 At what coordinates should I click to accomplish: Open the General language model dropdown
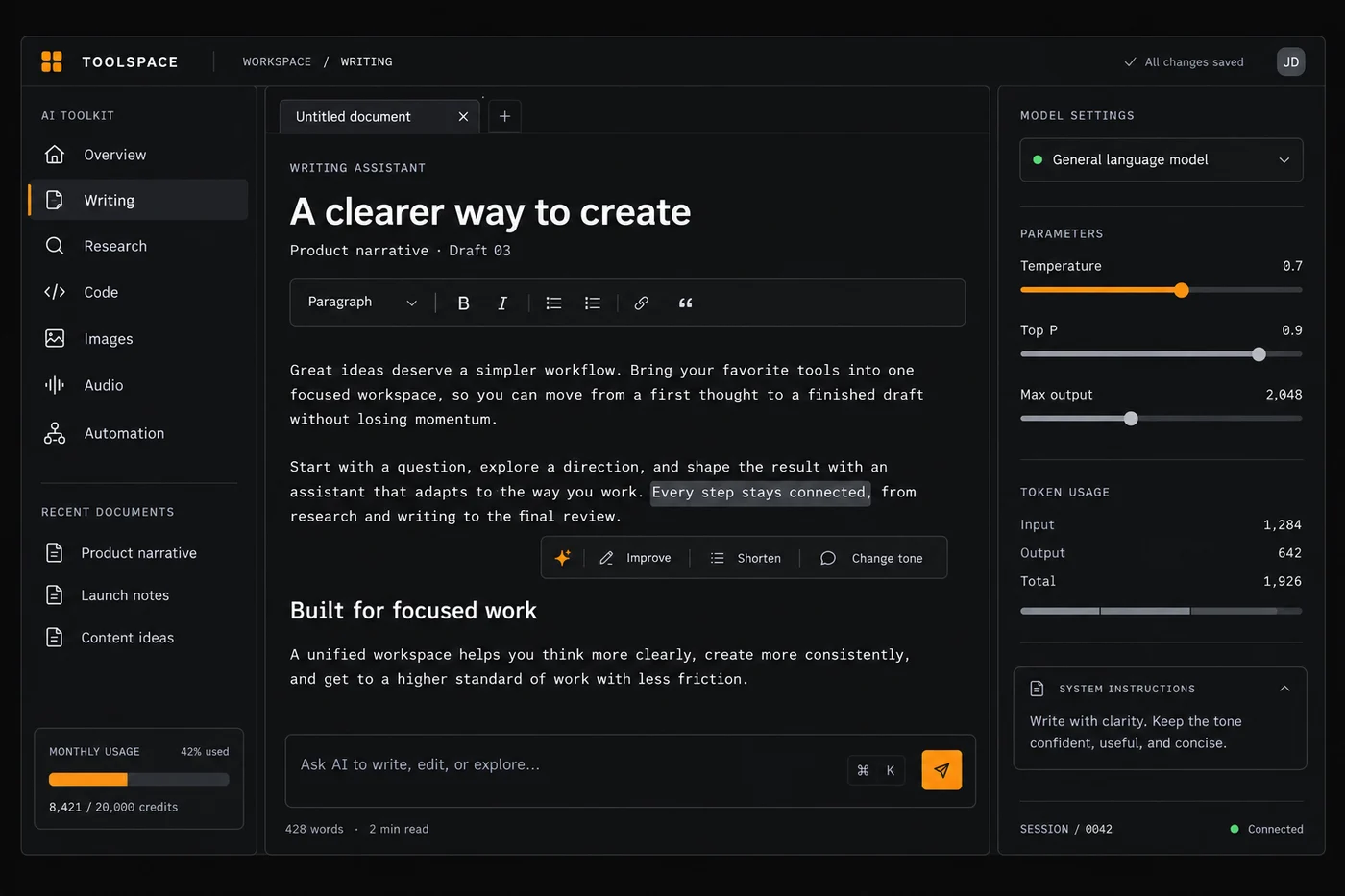[x=1161, y=159]
